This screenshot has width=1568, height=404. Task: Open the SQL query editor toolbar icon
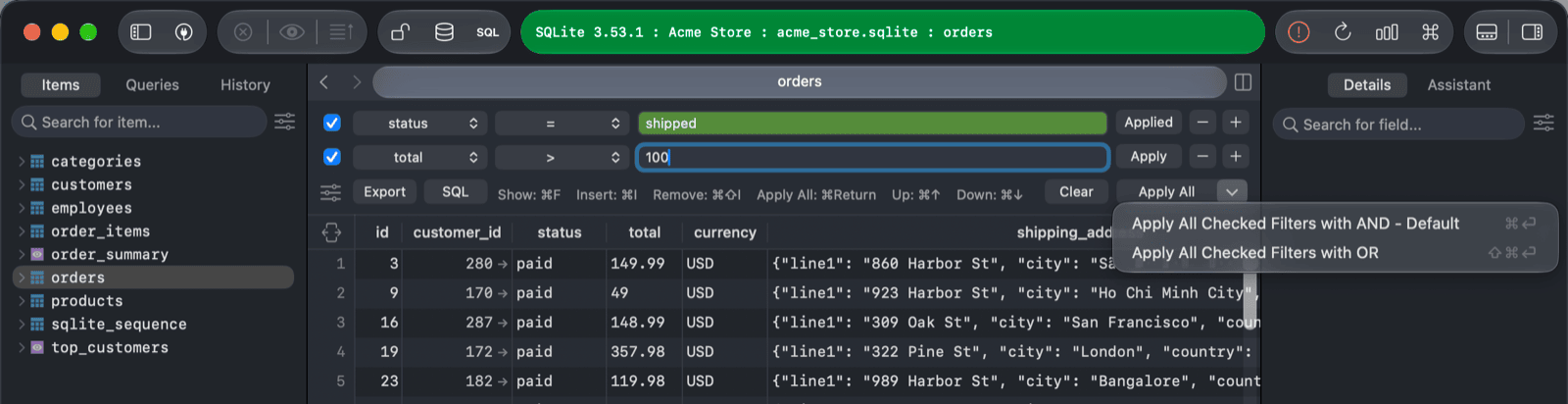(x=488, y=32)
